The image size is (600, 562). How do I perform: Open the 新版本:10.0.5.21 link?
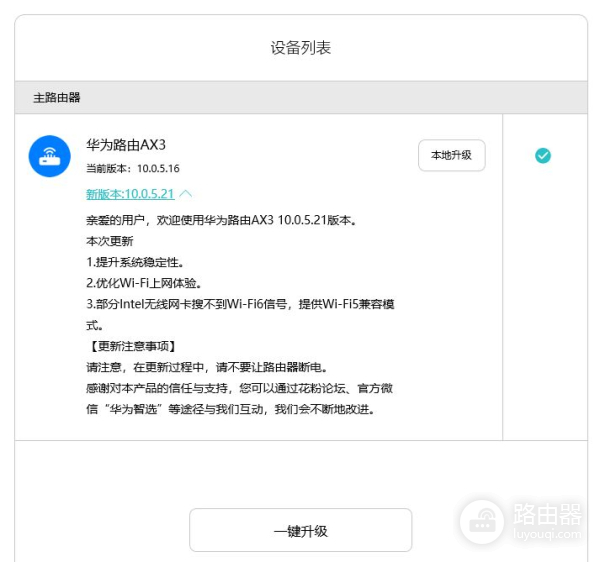pyautogui.click(x=130, y=194)
